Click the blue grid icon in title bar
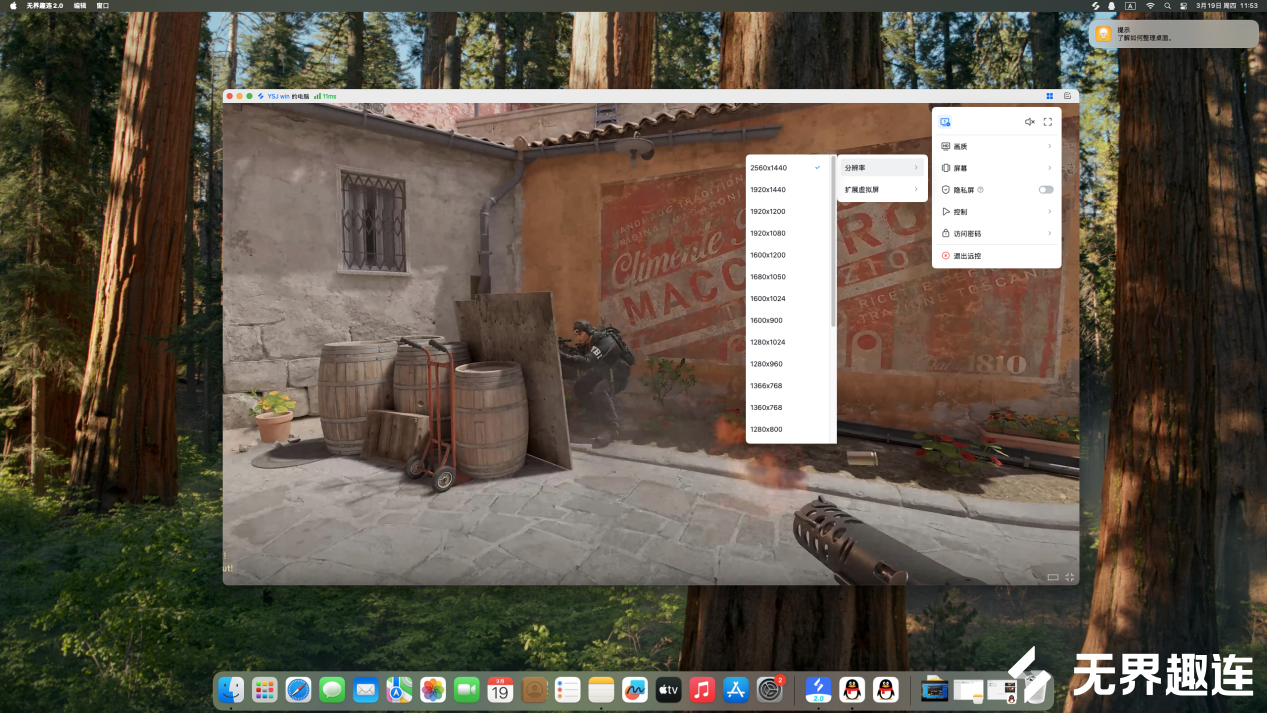The height and width of the screenshot is (713, 1267). [x=1050, y=96]
